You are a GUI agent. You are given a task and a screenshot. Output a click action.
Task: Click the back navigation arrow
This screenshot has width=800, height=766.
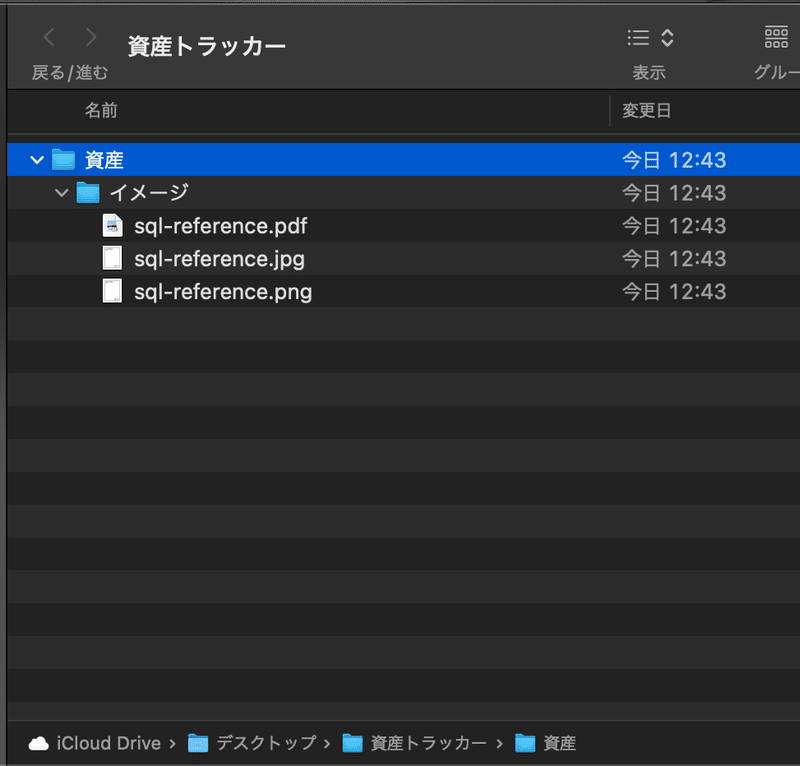49,37
